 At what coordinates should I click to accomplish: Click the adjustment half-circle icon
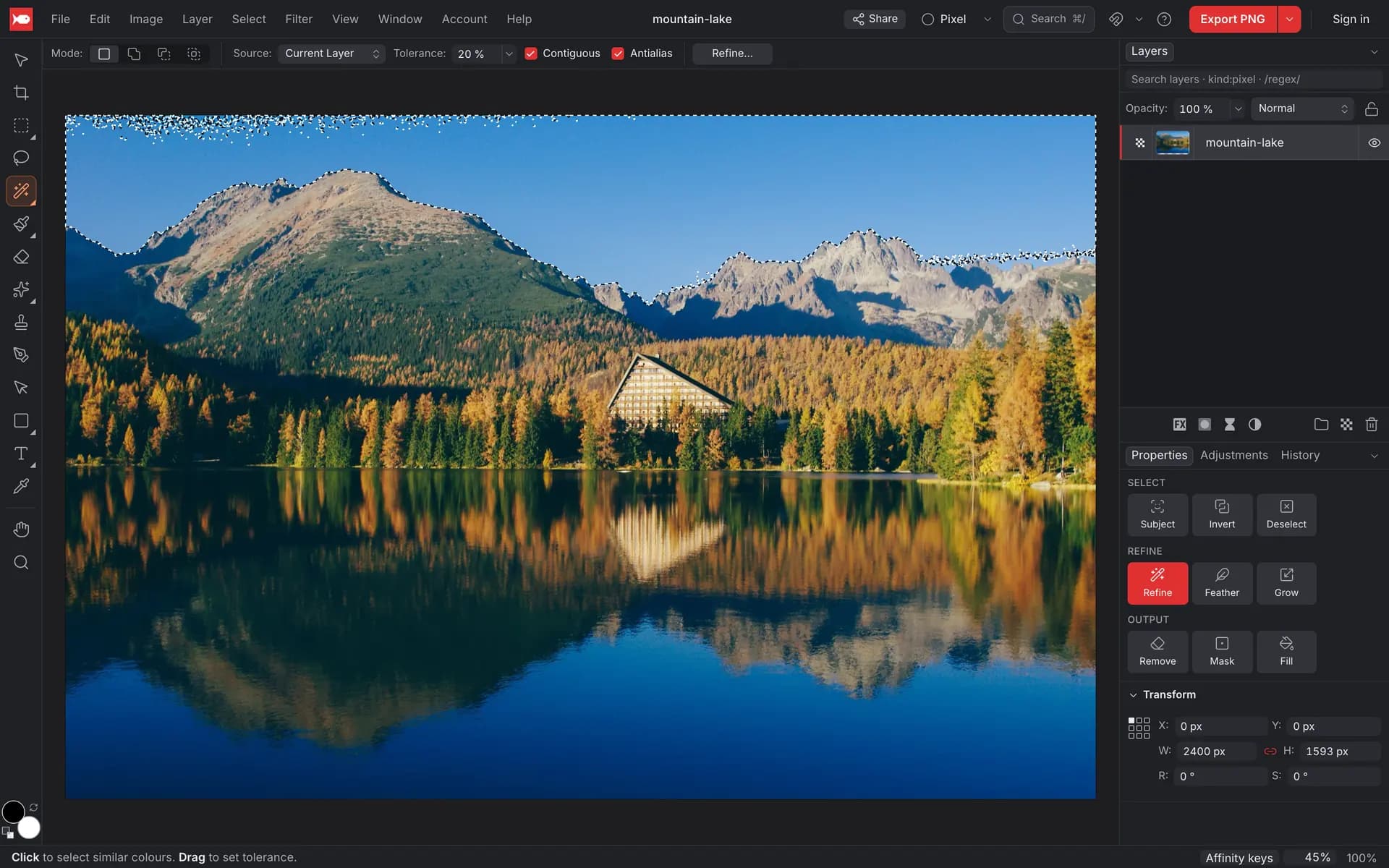pos(1254,425)
